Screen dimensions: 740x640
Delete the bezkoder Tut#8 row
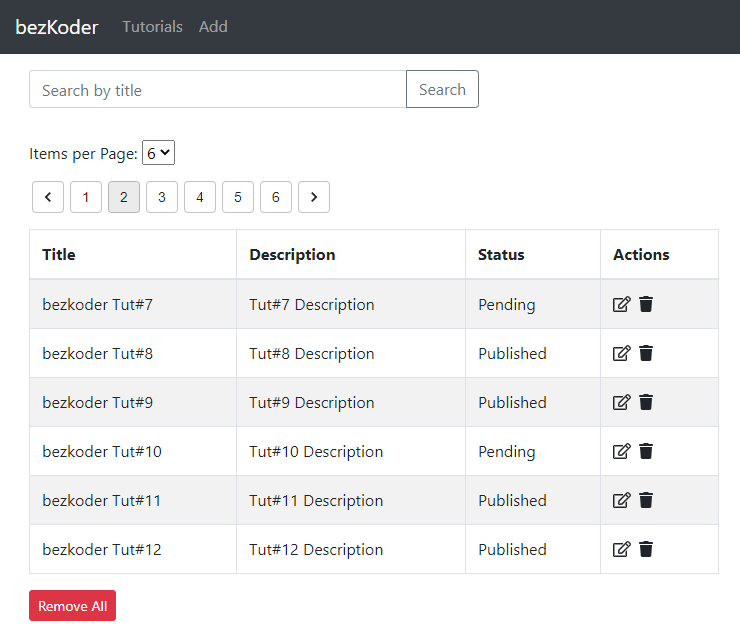[646, 354]
